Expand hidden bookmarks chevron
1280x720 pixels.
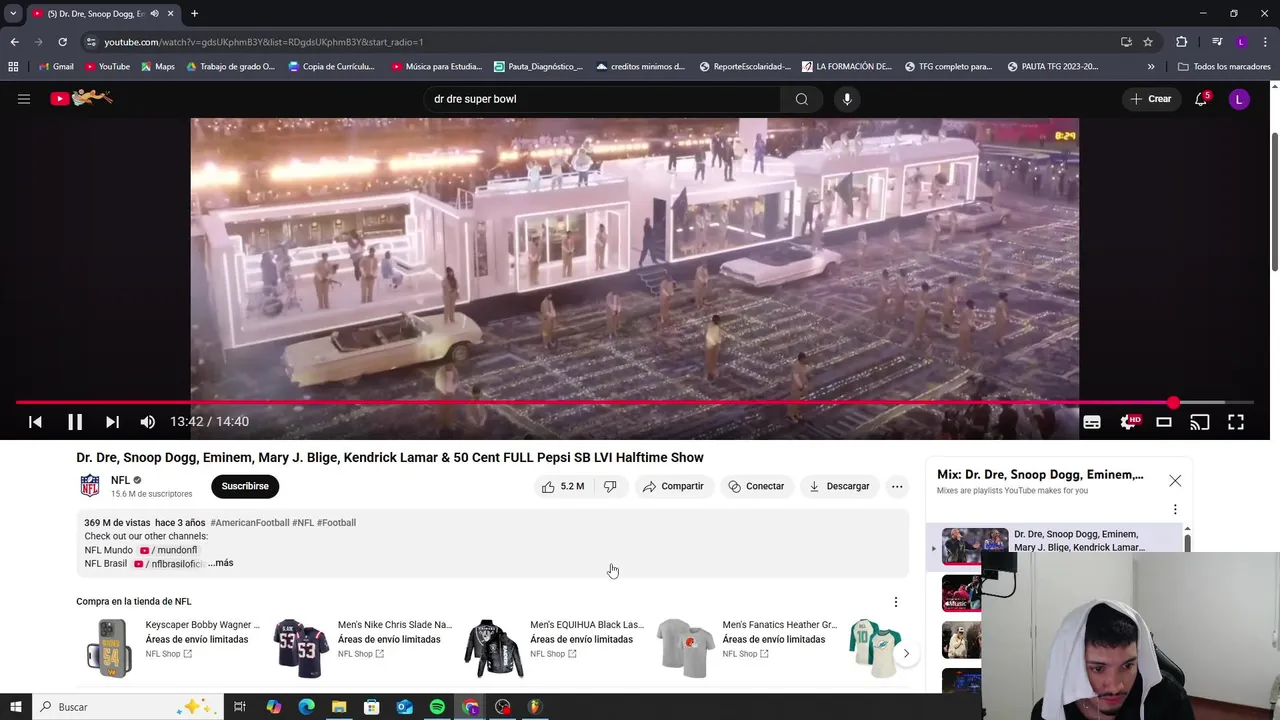click(x=1151, y=67)
